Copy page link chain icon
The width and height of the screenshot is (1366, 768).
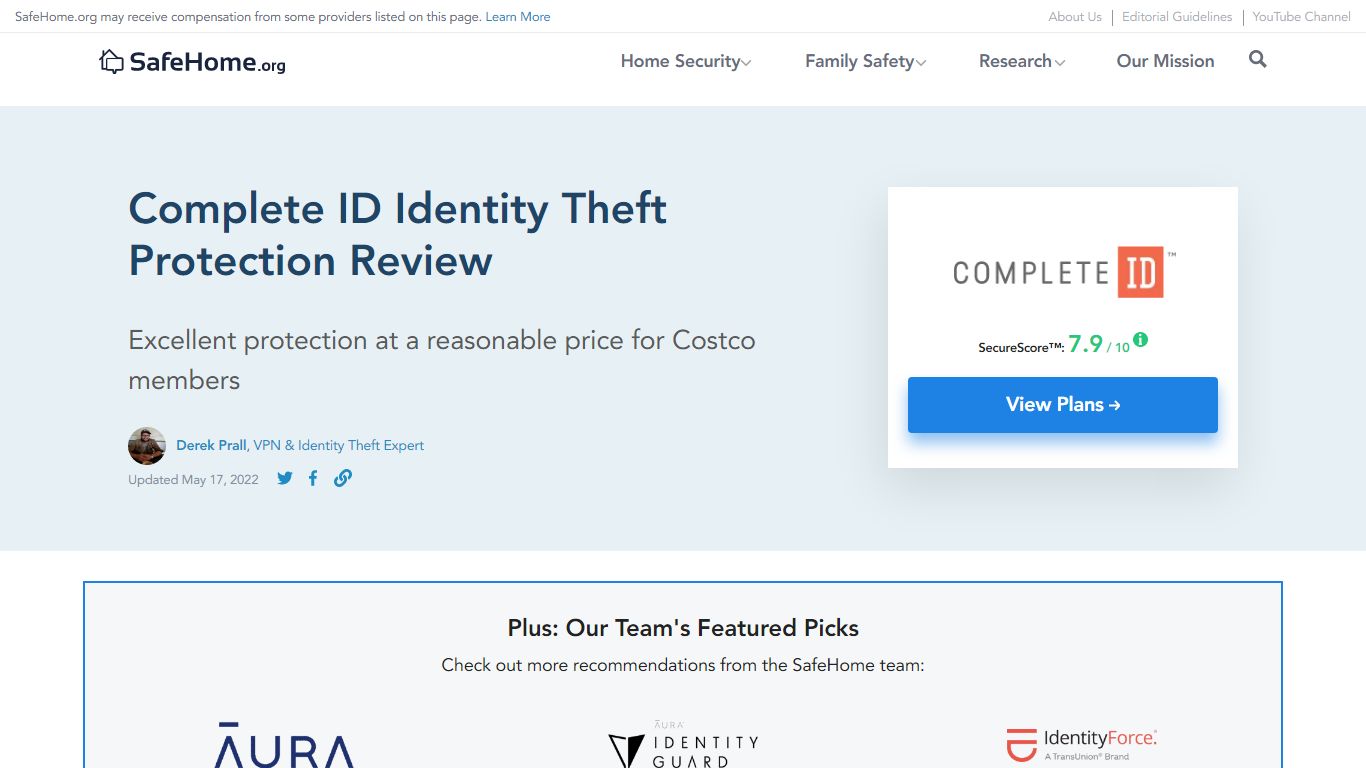(x=342, y=478)
